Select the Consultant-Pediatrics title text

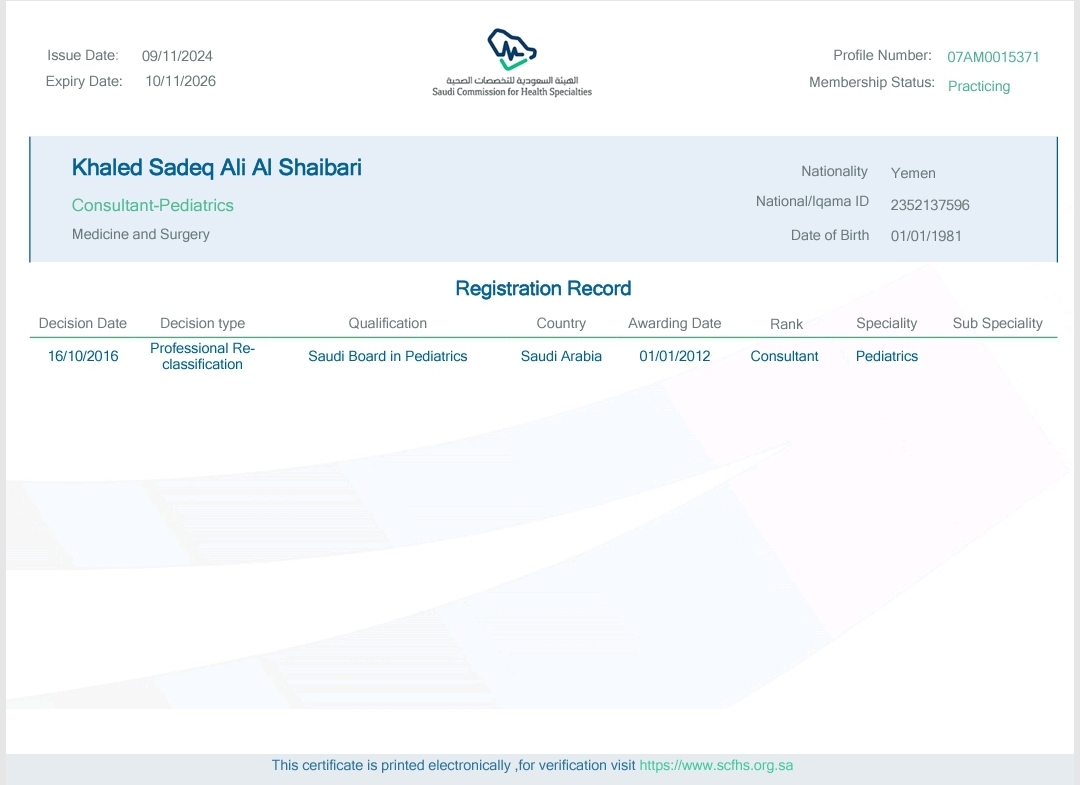click(152, 205)
